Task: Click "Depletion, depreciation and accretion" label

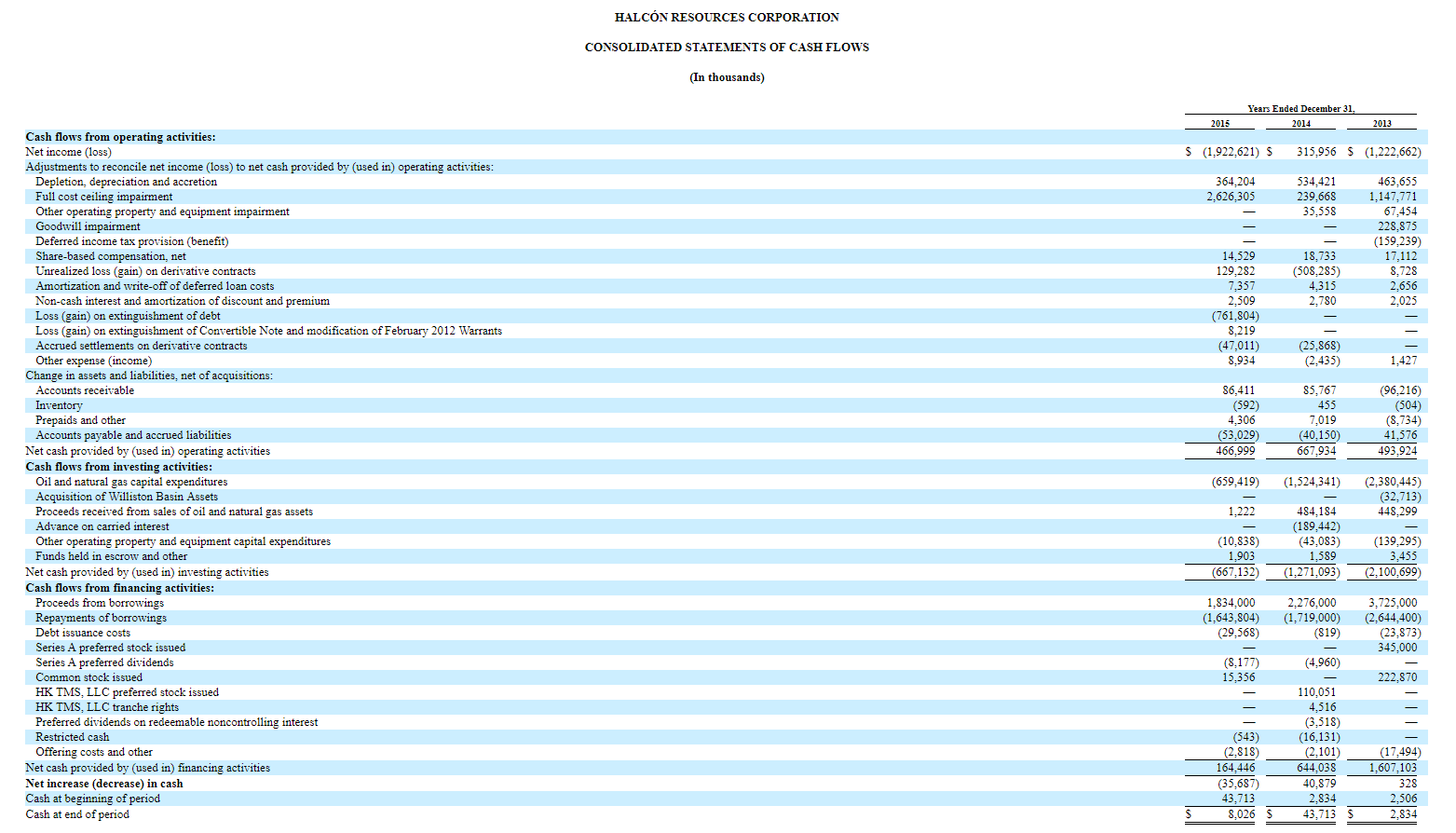Action: (126, 182)
